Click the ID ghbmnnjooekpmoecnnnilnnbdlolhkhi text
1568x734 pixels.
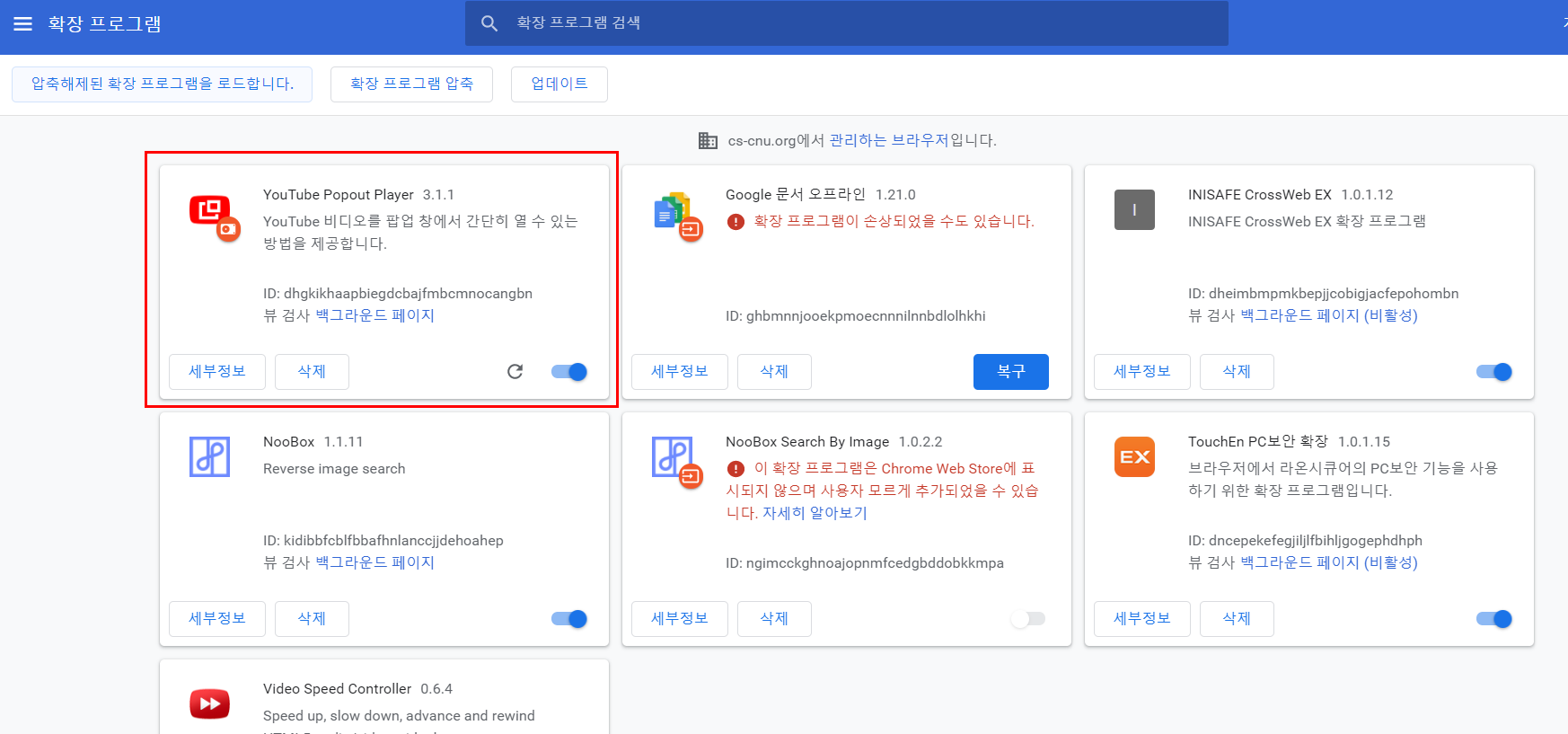pos(856,316)
